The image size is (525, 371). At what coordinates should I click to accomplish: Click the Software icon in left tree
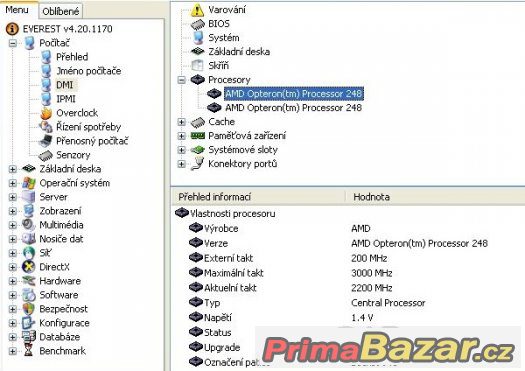tap(29, 295)
